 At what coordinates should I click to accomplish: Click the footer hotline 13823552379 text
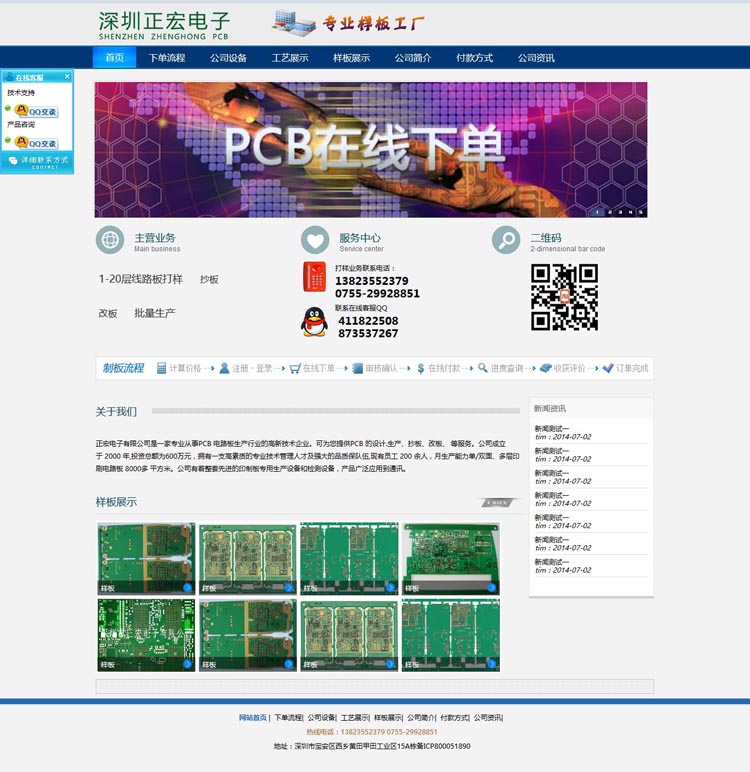[361, 732]
